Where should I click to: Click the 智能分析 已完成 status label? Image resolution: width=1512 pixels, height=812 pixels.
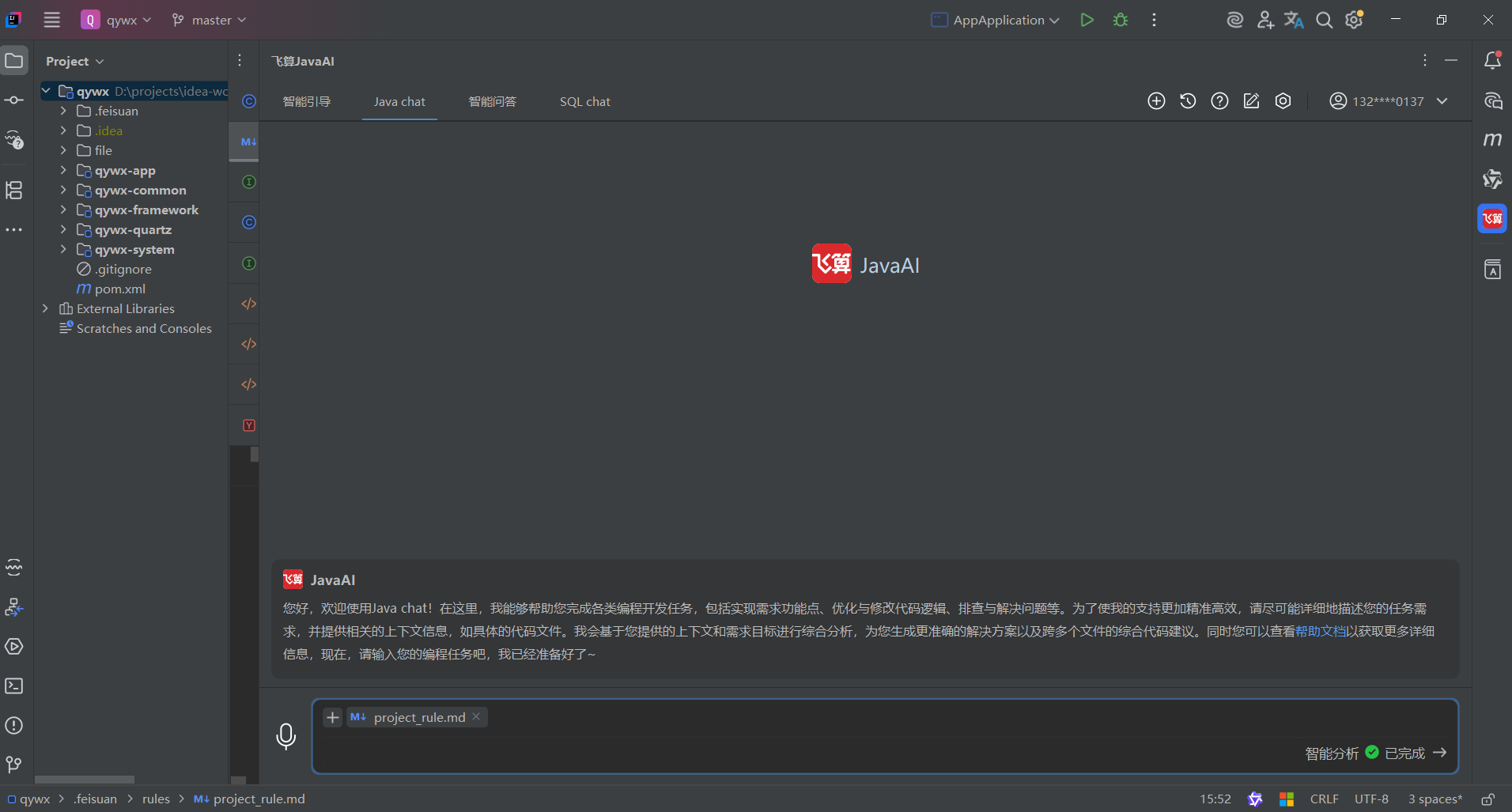(1364, 753)
